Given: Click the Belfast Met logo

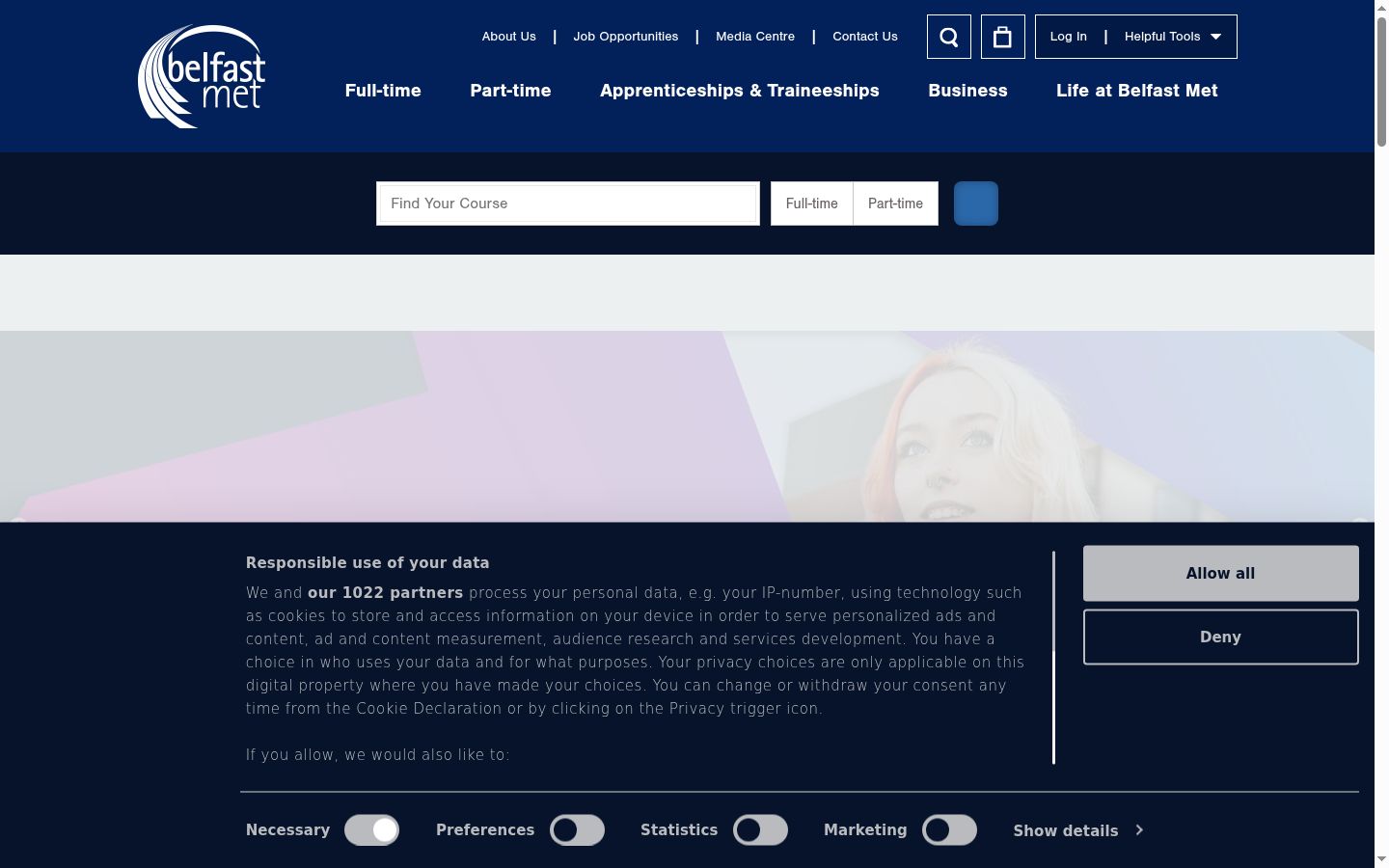Looking at the screenshot, I should click(202, 77).
